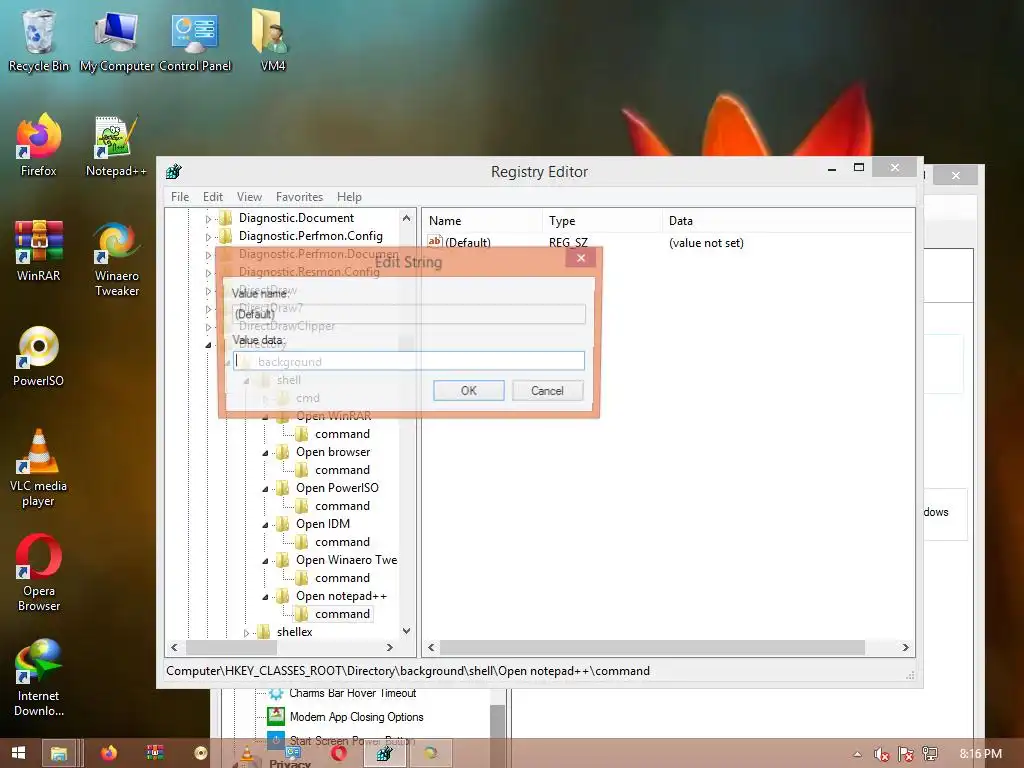Viewport: 1024px width, 768px height.
Task: Select the Notepad++ desktop shortcut
Action: point(116,145)
